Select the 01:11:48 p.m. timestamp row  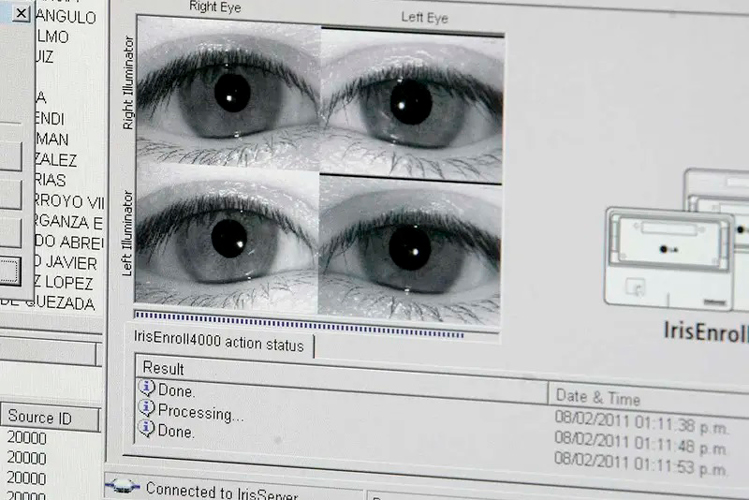click(x=640, y=440)
